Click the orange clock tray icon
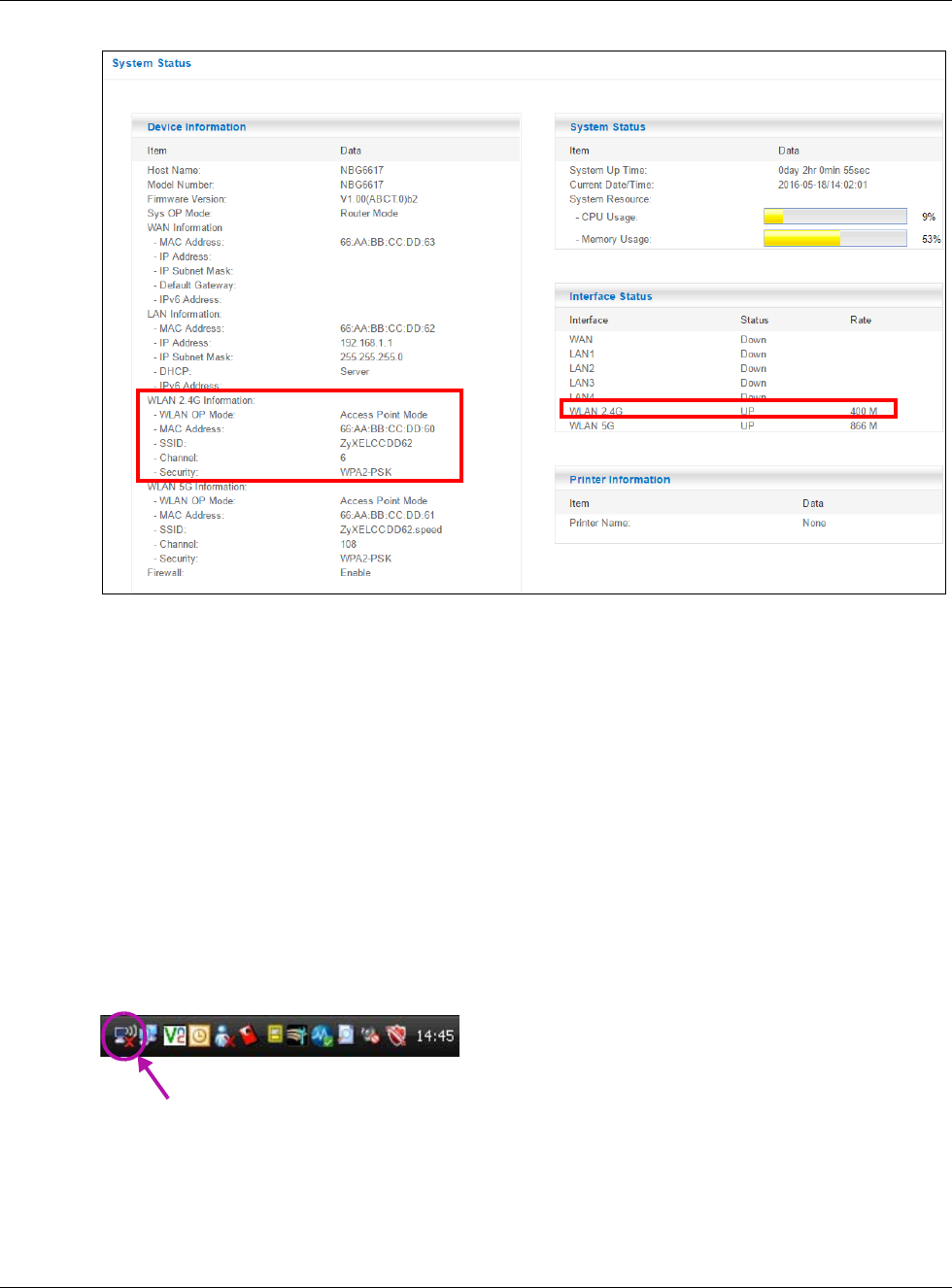The width and height of the screenshot is (952, 1288). pyautogui.click(x=199, y=1036)
